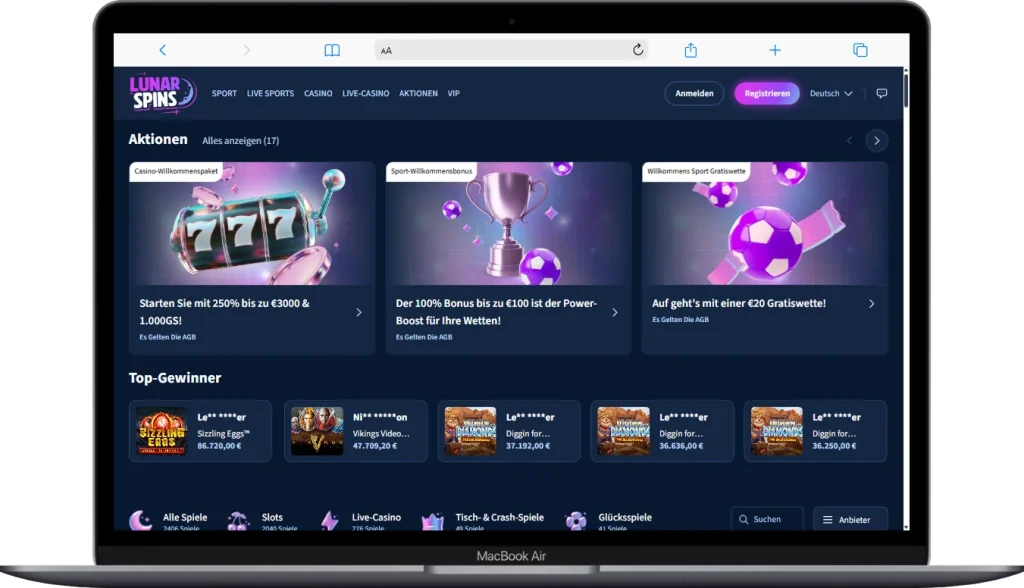Open the AKTIONEN menu item
Image resolution: width=1024 pixels, height=588 pixels.
[x=419, y=93]
